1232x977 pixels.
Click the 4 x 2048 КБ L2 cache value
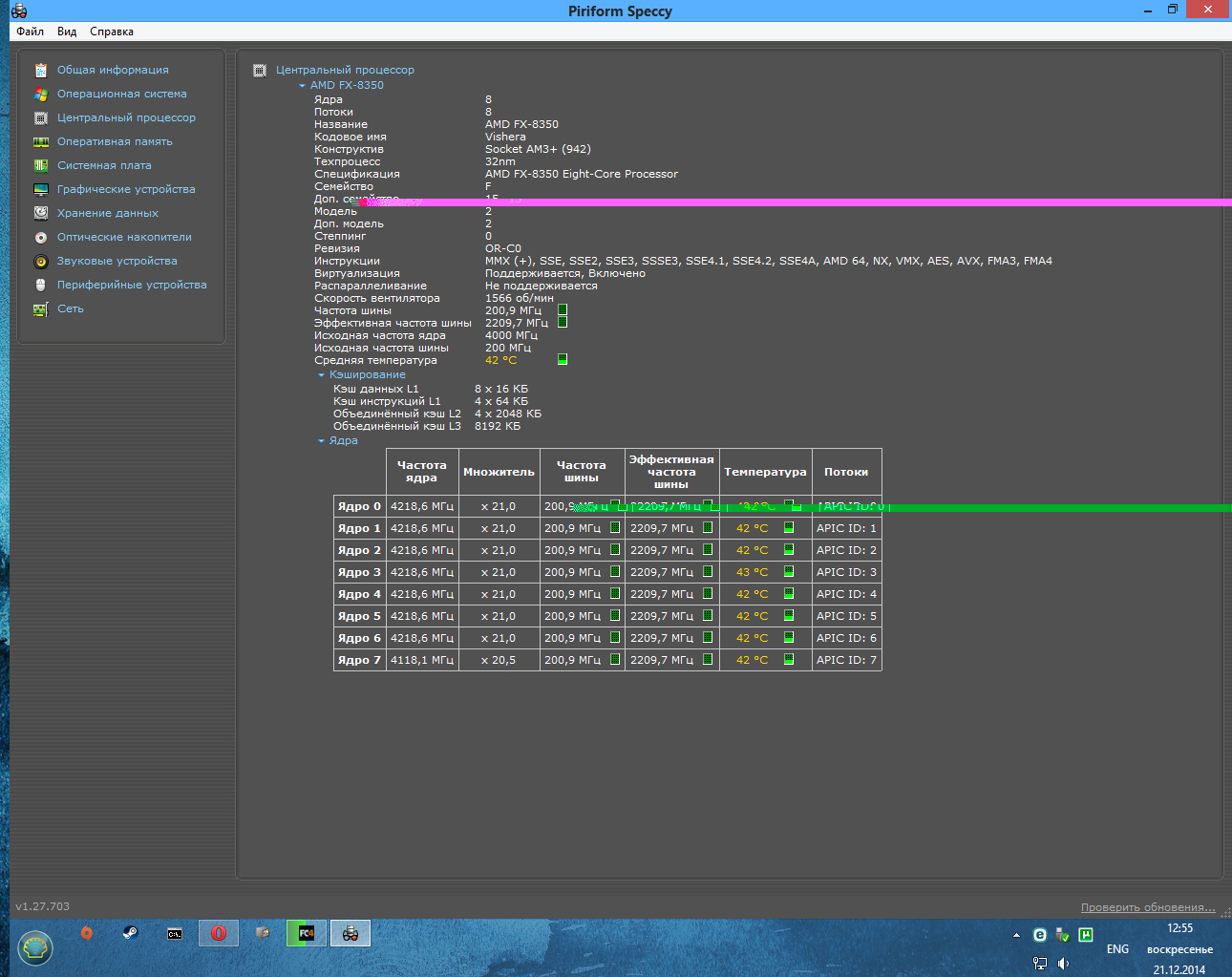[x=508, y=414]
